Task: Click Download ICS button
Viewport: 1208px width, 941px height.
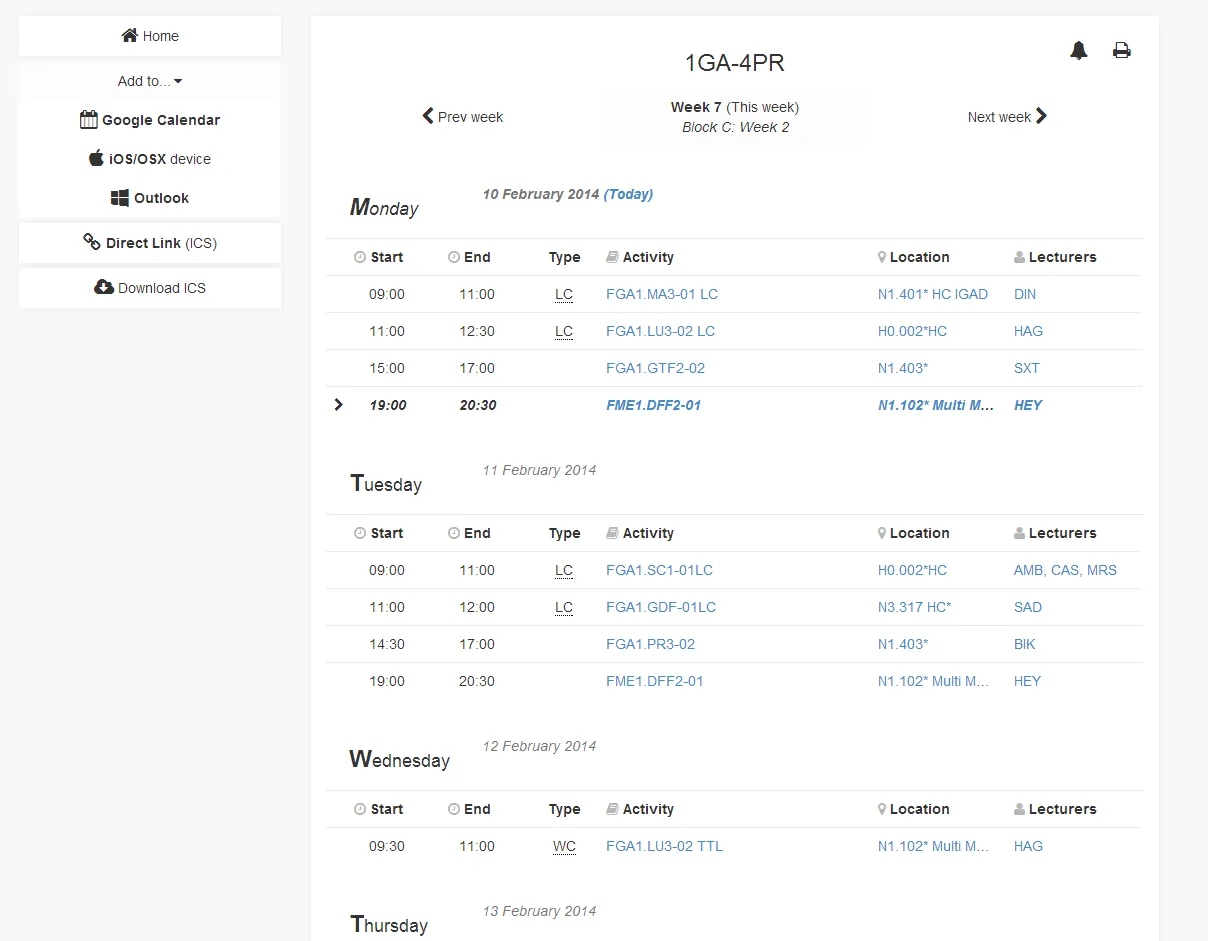Action: [x=150, y=288]
